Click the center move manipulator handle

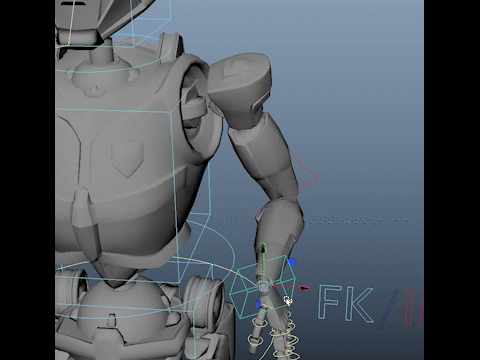point(263,287)
